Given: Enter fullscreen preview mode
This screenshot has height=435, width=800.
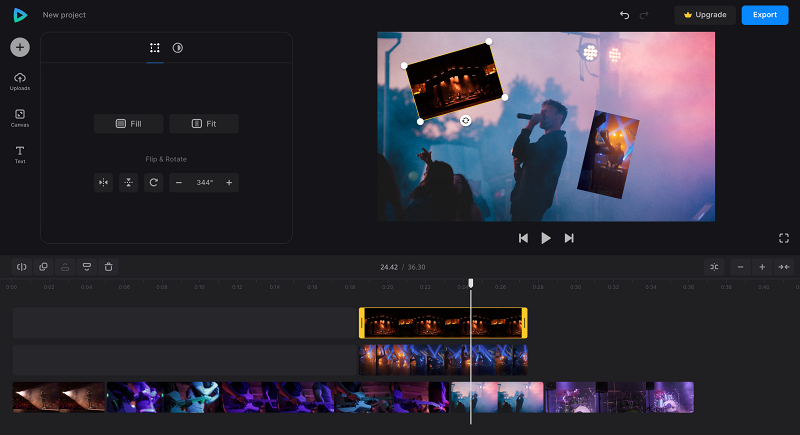Looking at the screenshot, I should pos(784,238).
